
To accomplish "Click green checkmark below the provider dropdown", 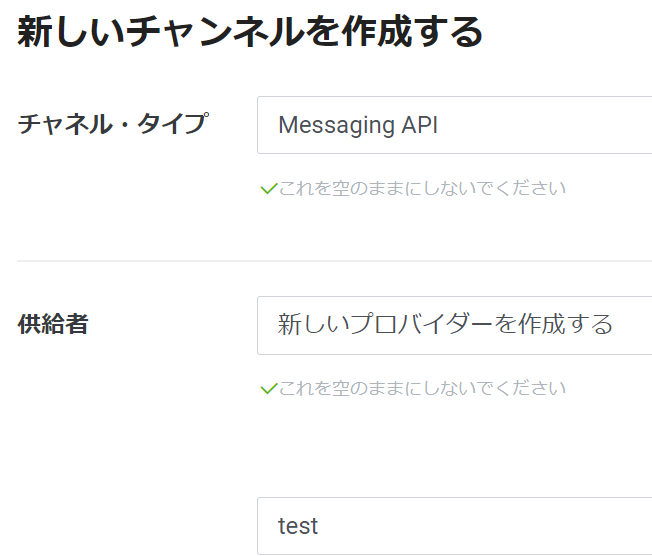I will [x=269, y=389].
